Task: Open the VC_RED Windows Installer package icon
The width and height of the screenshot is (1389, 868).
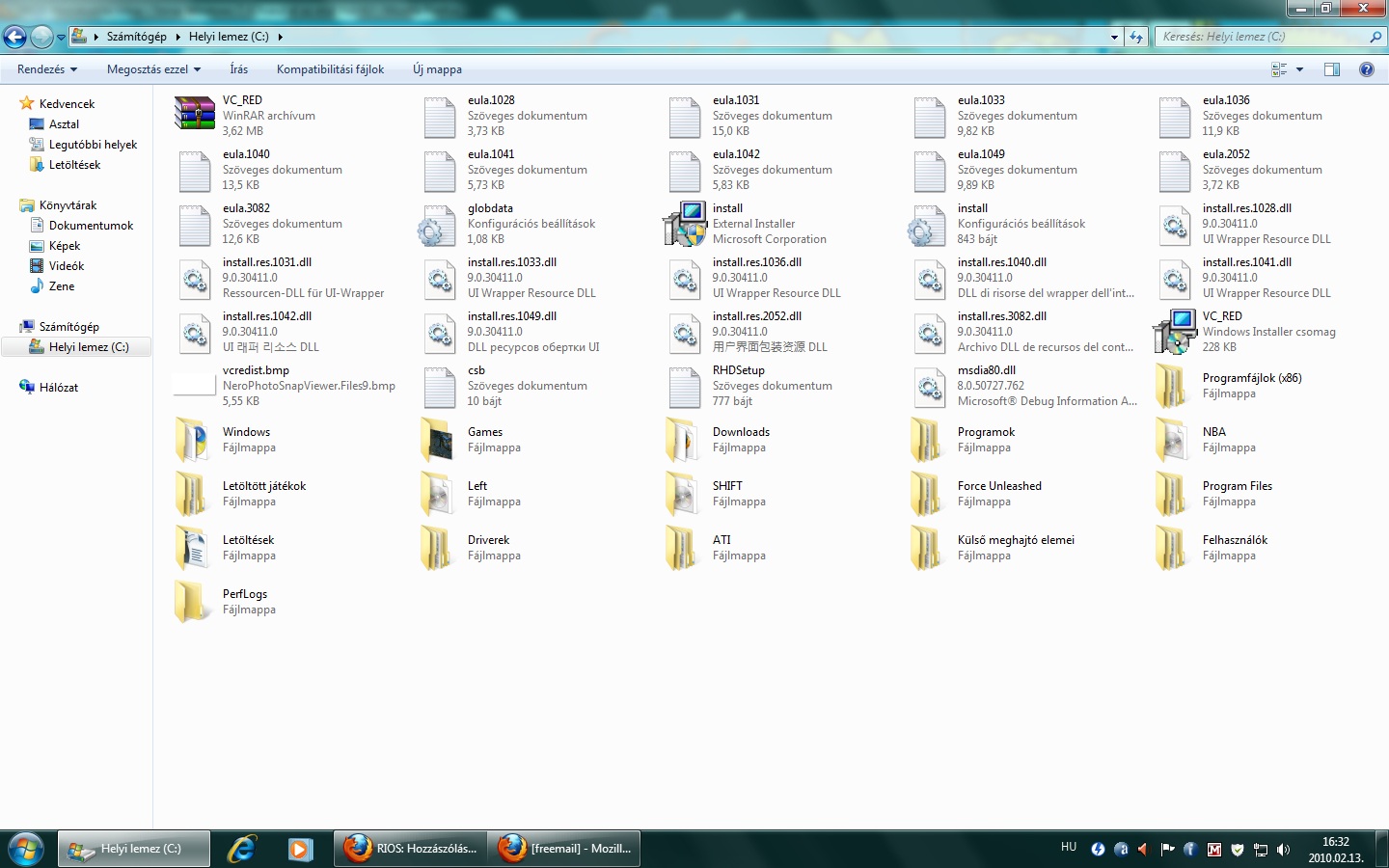Action: tap(1175, 332)
